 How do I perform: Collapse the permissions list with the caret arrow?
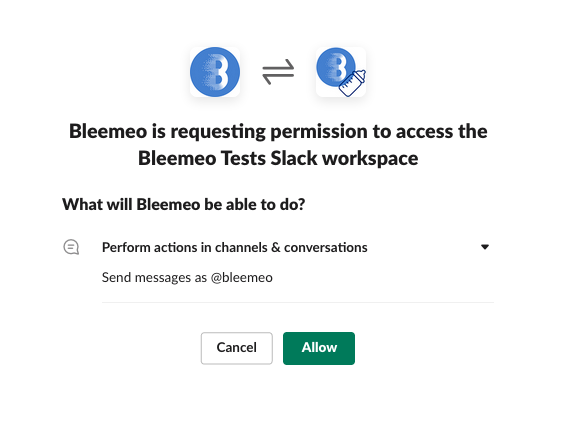coord(485,247)
